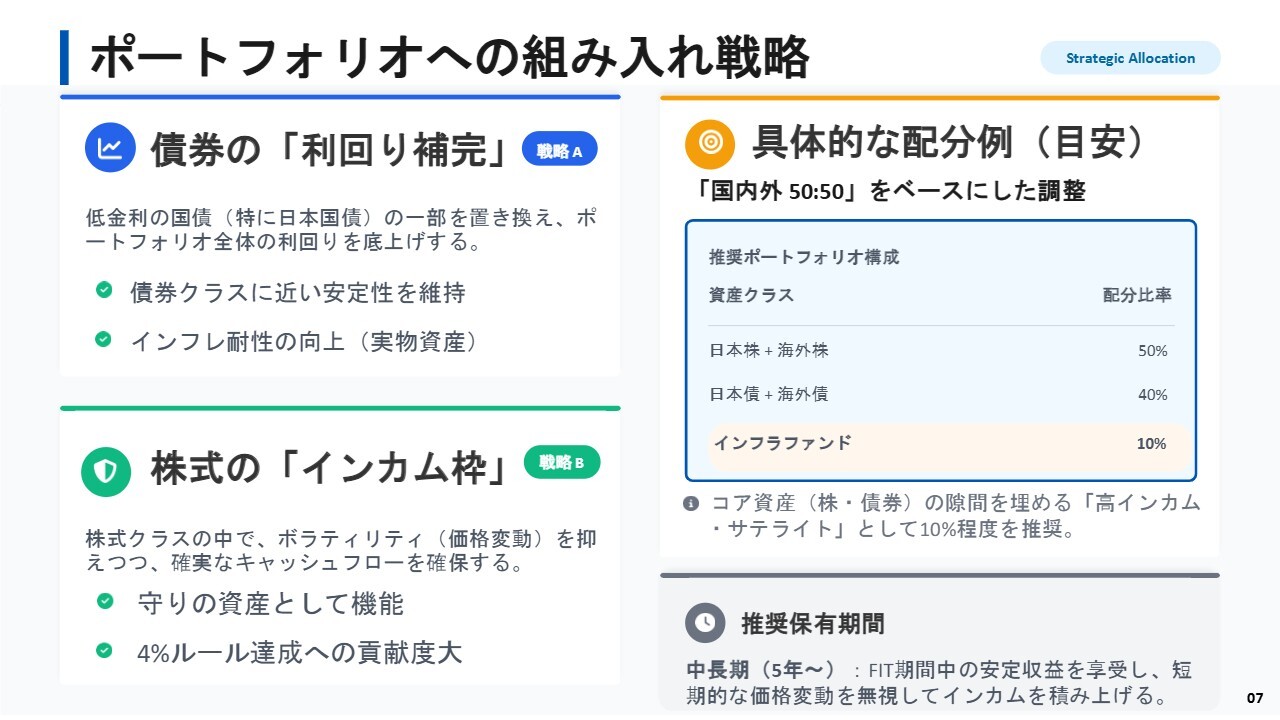Select the 日本債 + 海外債 row

click(x=940, y=394)
